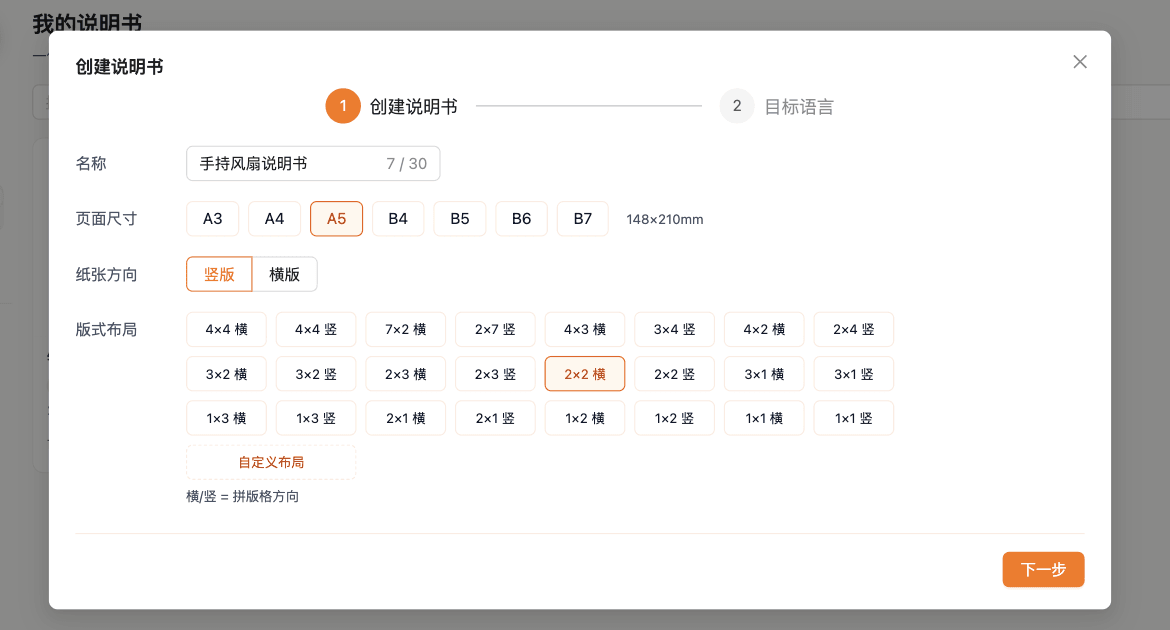Screen dimensions: 1170x630
Task: Choose 竖版 paper orientation
Action: [219, 274]
